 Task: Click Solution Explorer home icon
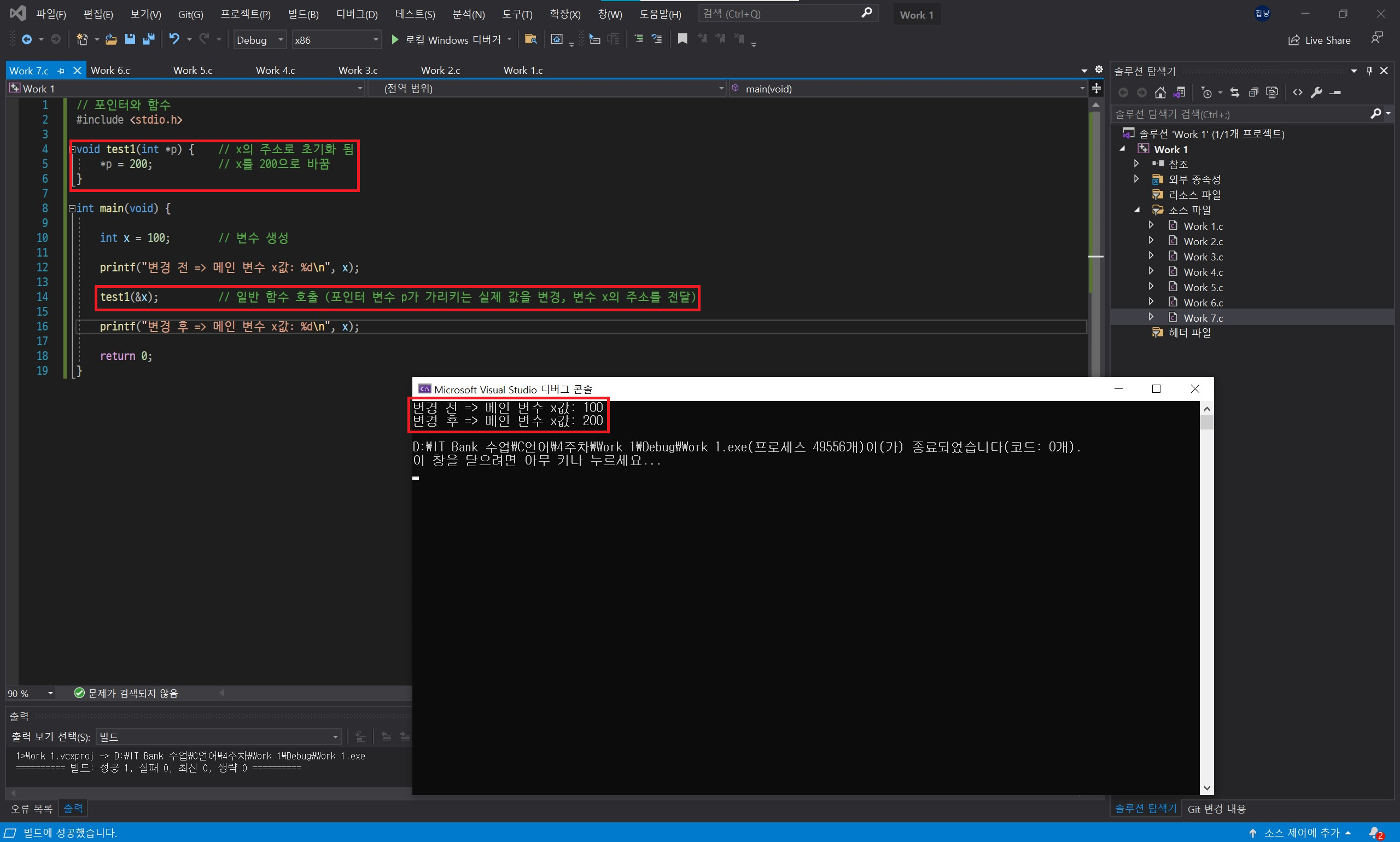1160,92
